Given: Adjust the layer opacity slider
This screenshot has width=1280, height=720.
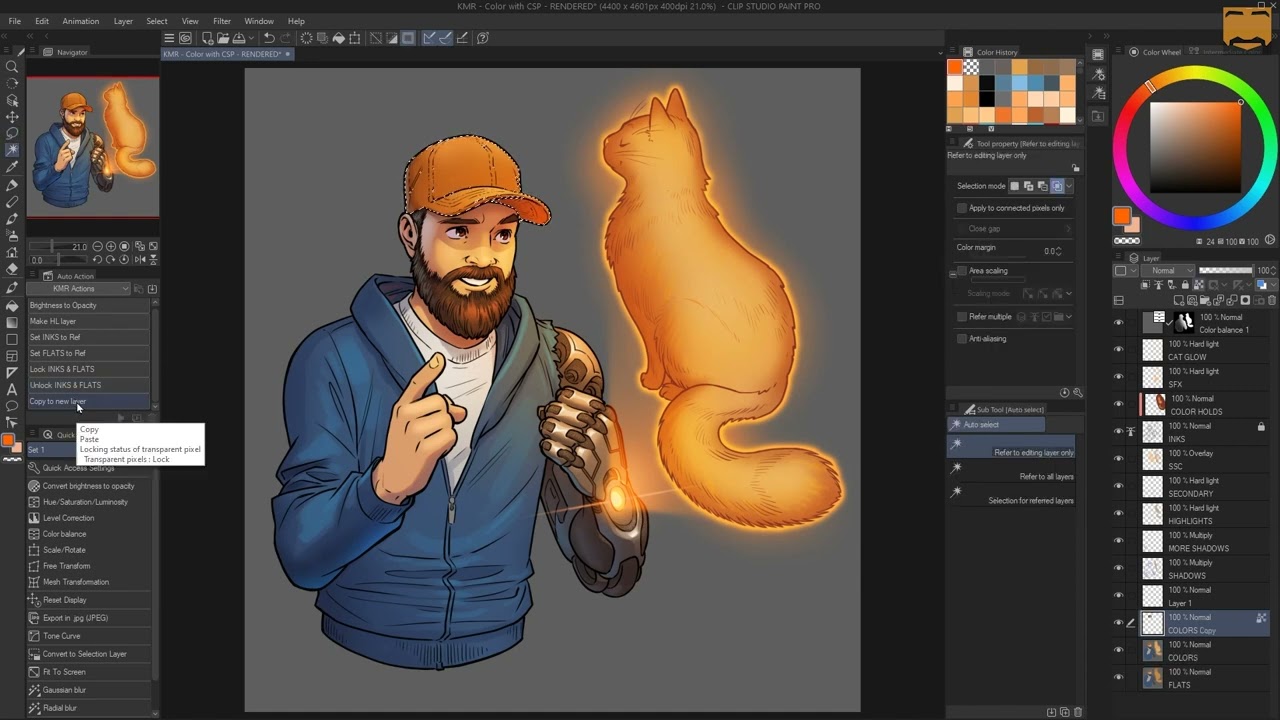Looking at the screenshot, I should point(1226,270).
